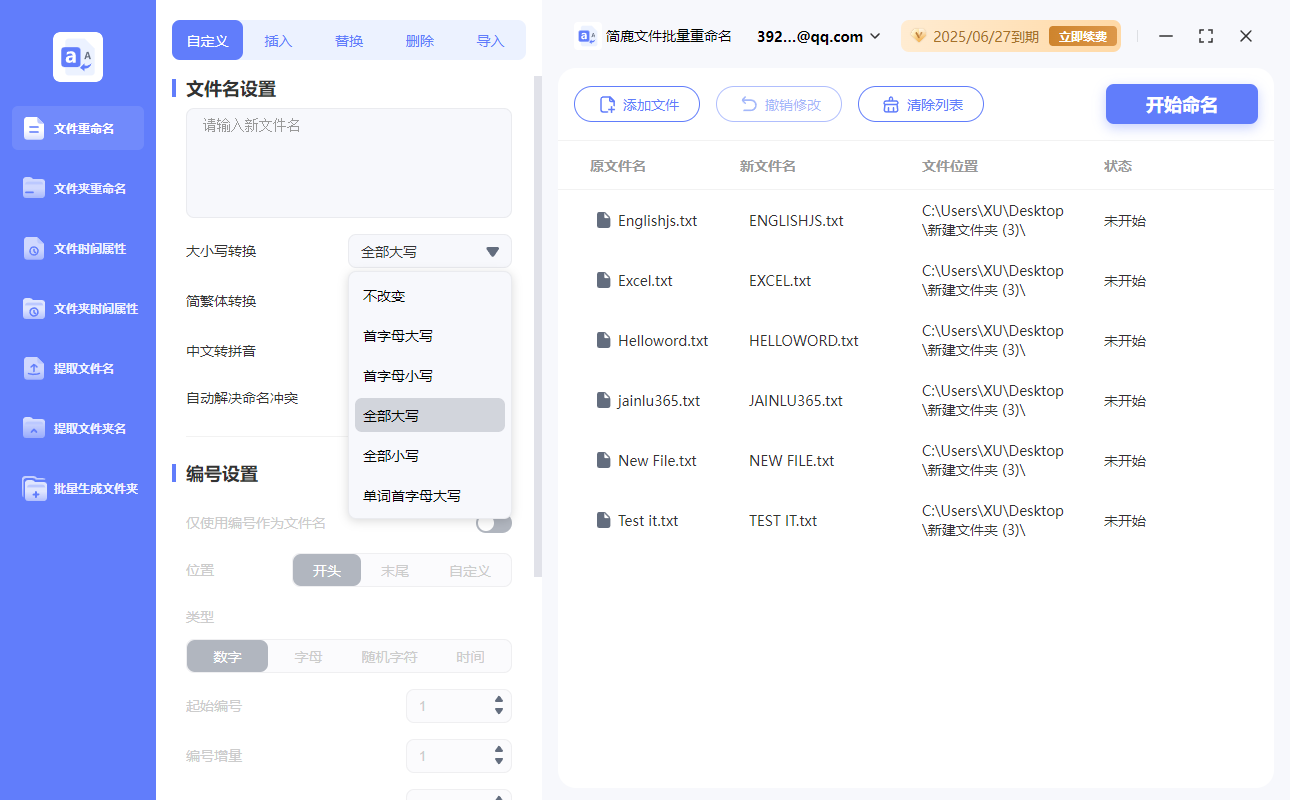Image resolution: width=1290 pixels, height=800 pixels.
Task: Increase 起始编号 using its up stepper arrow
Action: (x=497, y=700)
